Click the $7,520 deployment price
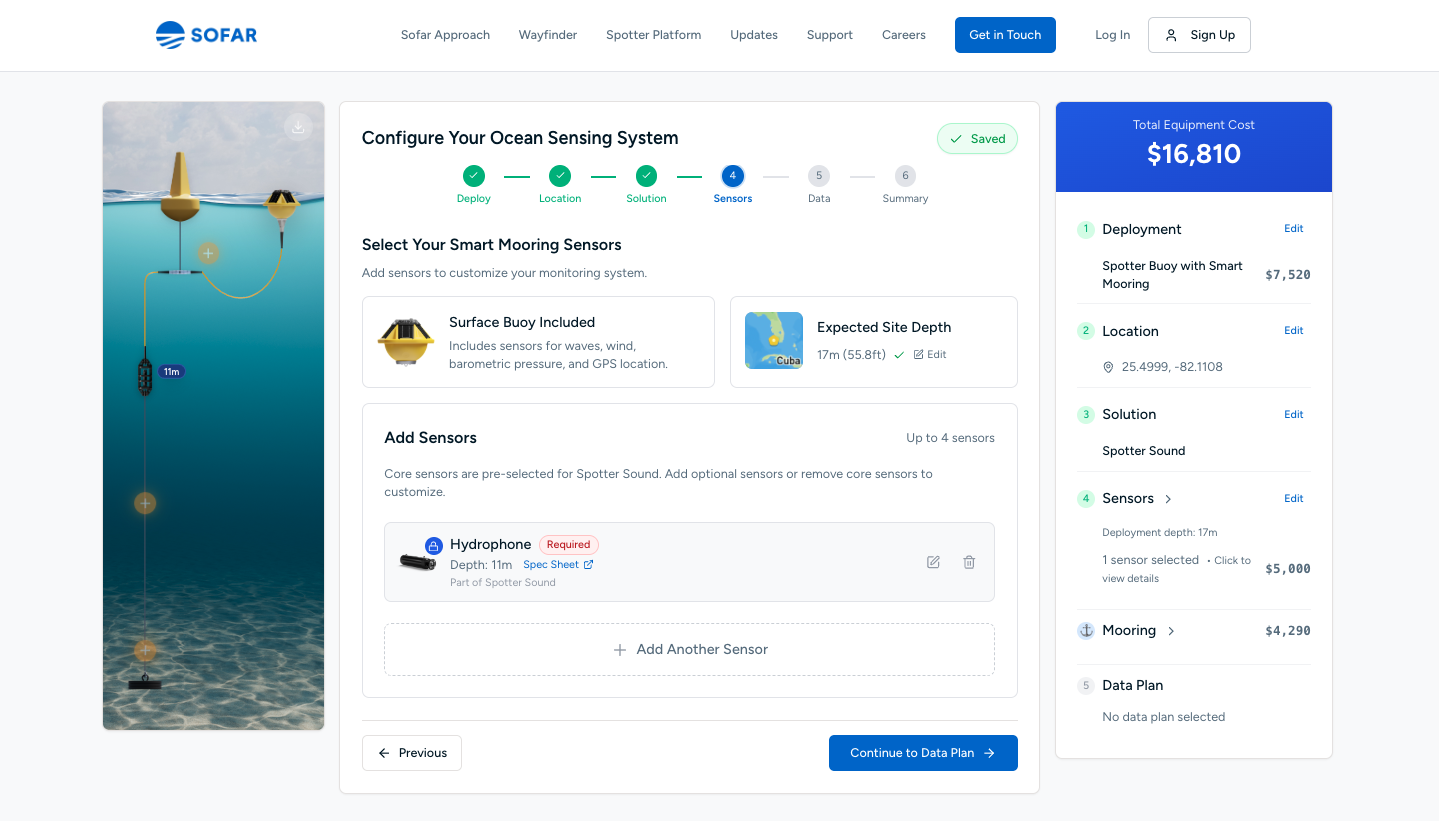Viewport: 1439px width, 821px height. tap(1288, 275)
